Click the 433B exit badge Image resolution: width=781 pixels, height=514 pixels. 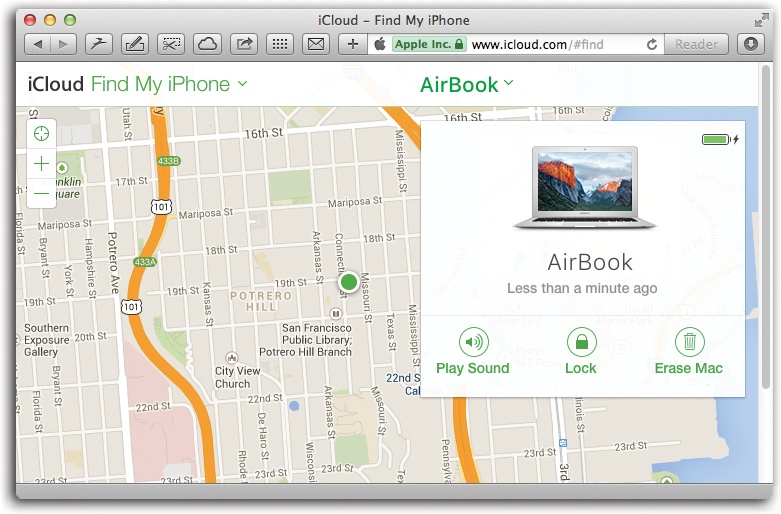[x=168, y=161]
